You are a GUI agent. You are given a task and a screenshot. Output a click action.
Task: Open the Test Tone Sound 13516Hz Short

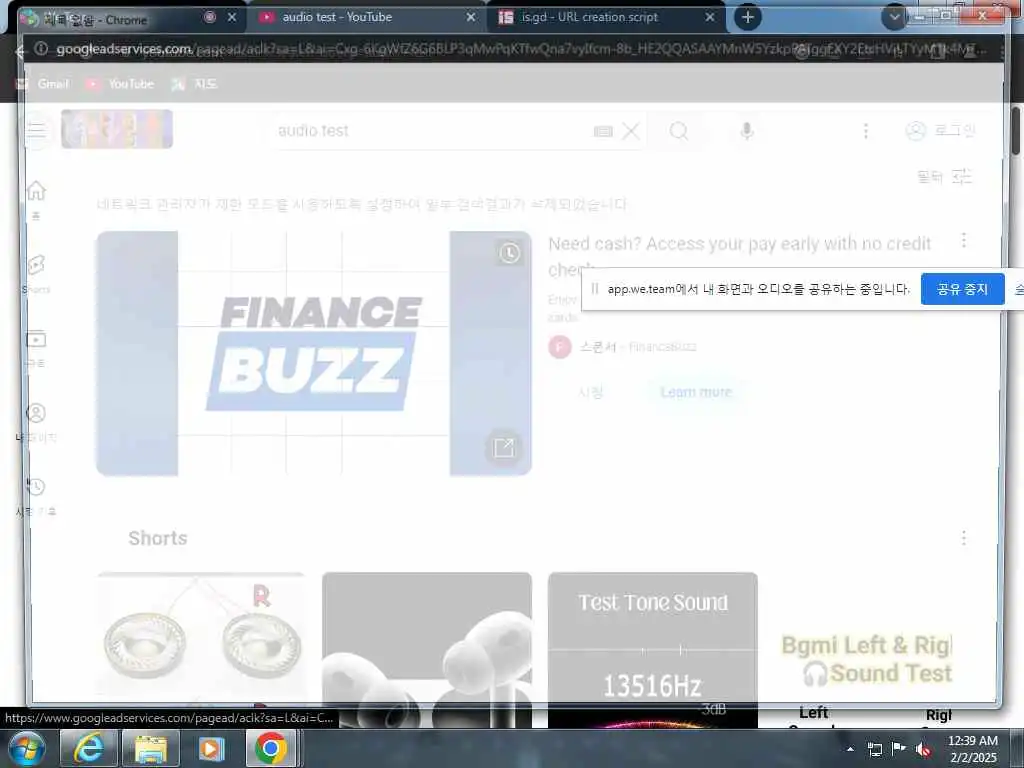[652, 650]
